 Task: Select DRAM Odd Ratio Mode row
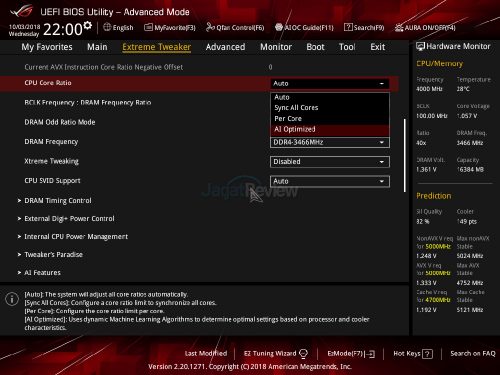click(60, 122)
